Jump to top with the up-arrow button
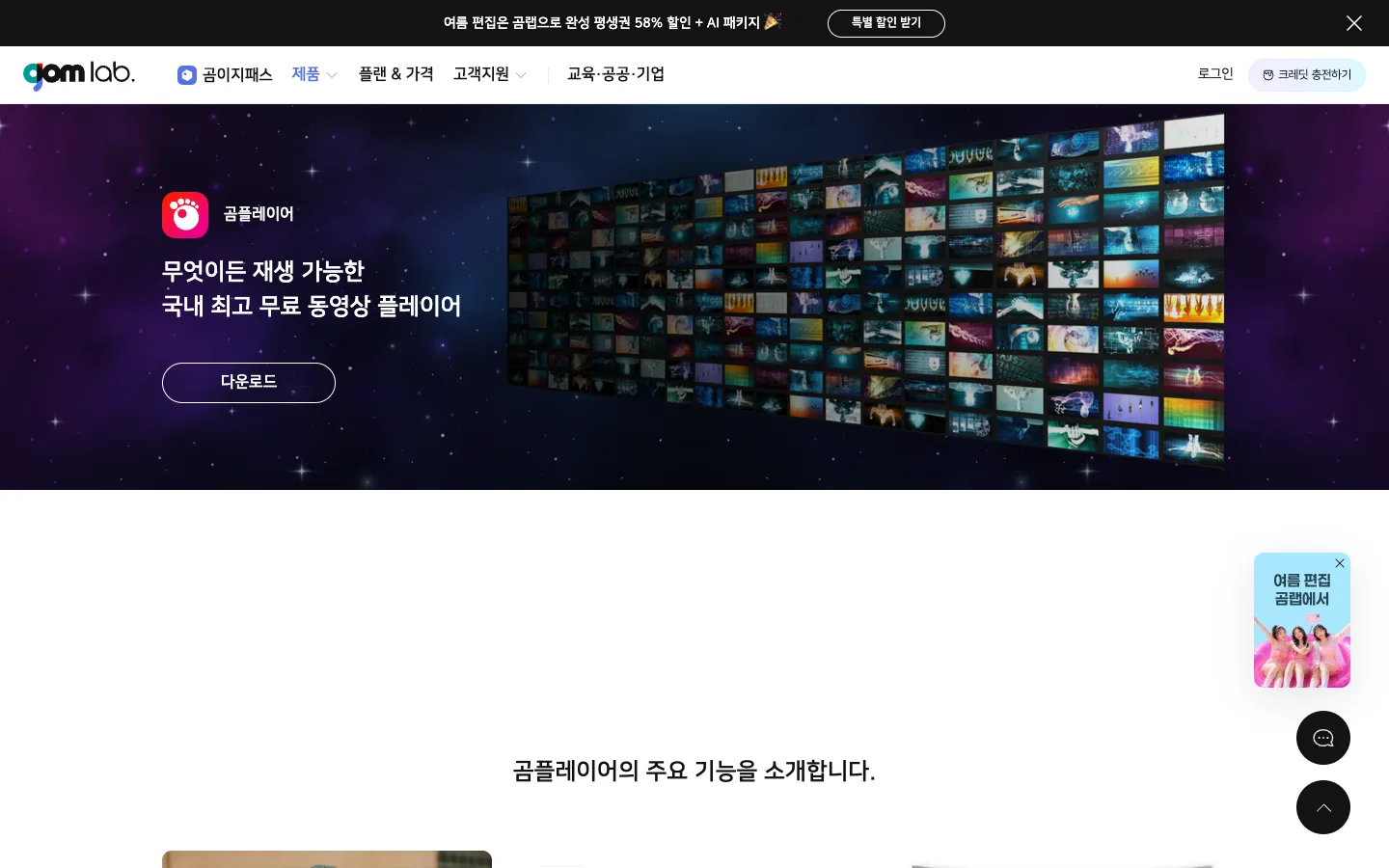The height and width of the screenshot is (868, 1389). tap(1323, 807)
